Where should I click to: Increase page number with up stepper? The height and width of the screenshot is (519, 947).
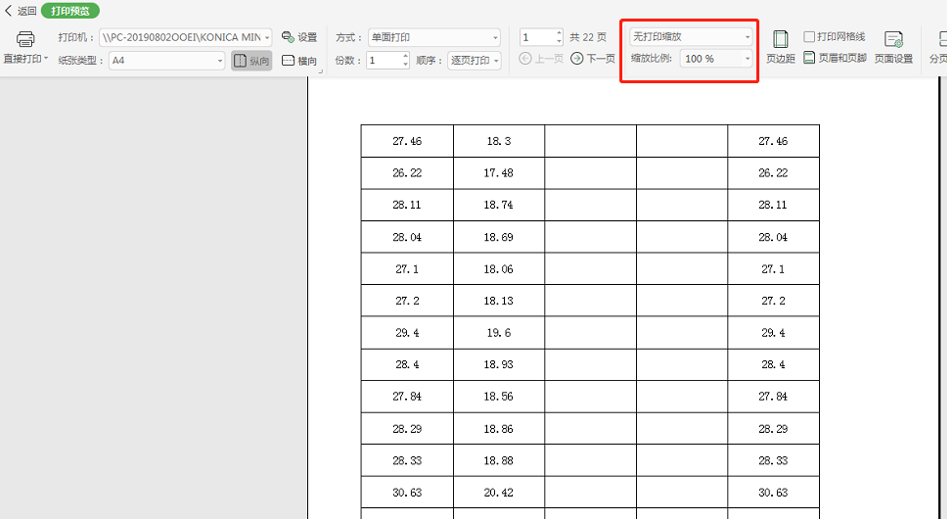(559, 33)
